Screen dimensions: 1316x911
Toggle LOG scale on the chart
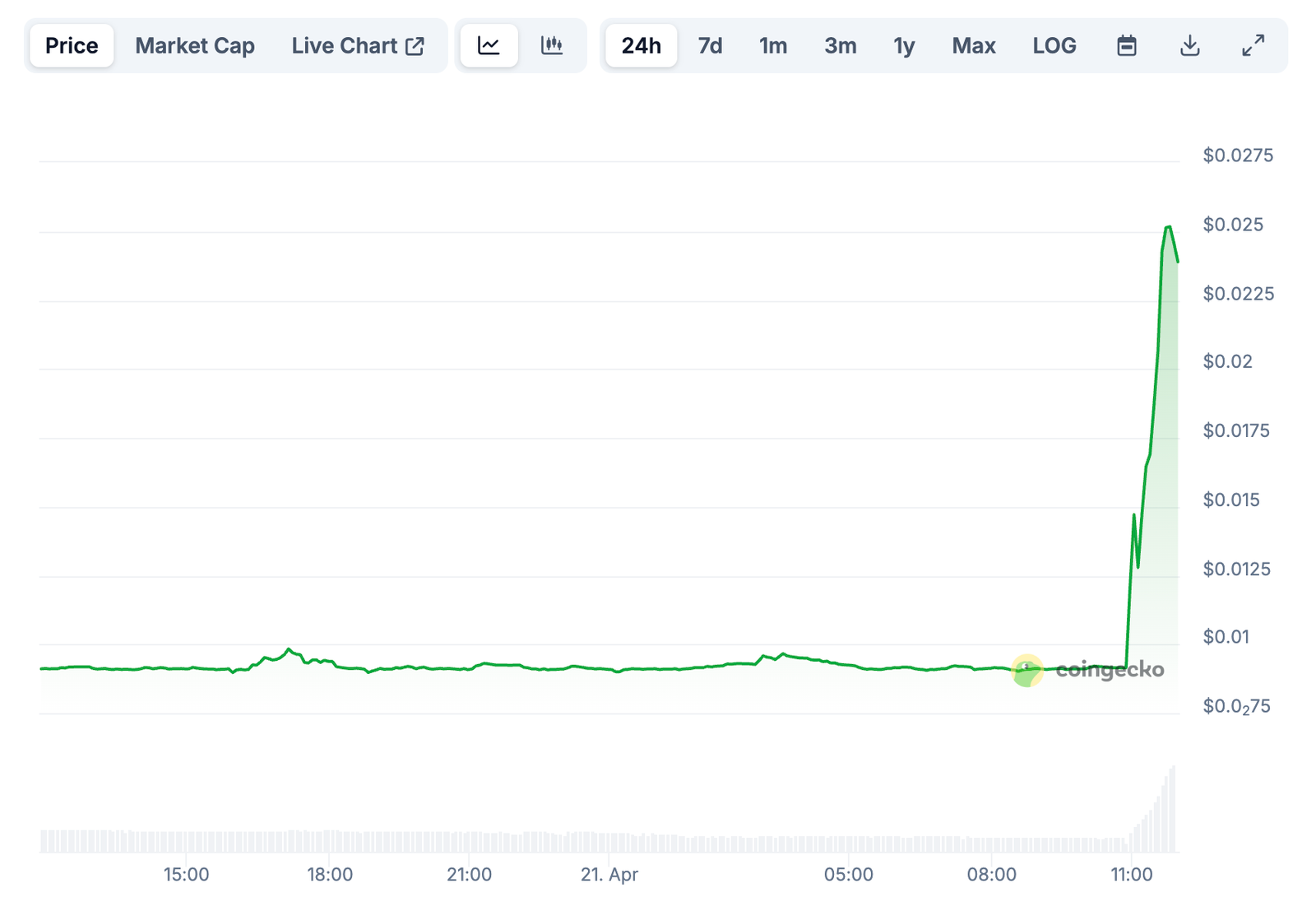(x=1054, y=45)
